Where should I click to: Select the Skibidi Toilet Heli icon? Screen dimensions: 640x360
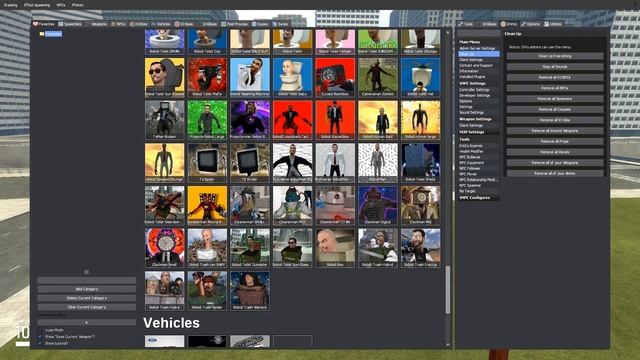tap(420, 77)
